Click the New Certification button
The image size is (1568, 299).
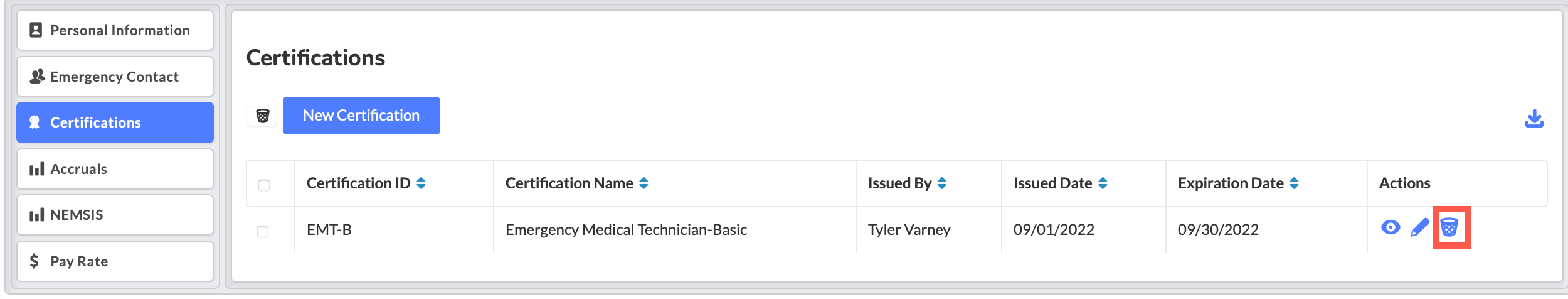[361, 116]
